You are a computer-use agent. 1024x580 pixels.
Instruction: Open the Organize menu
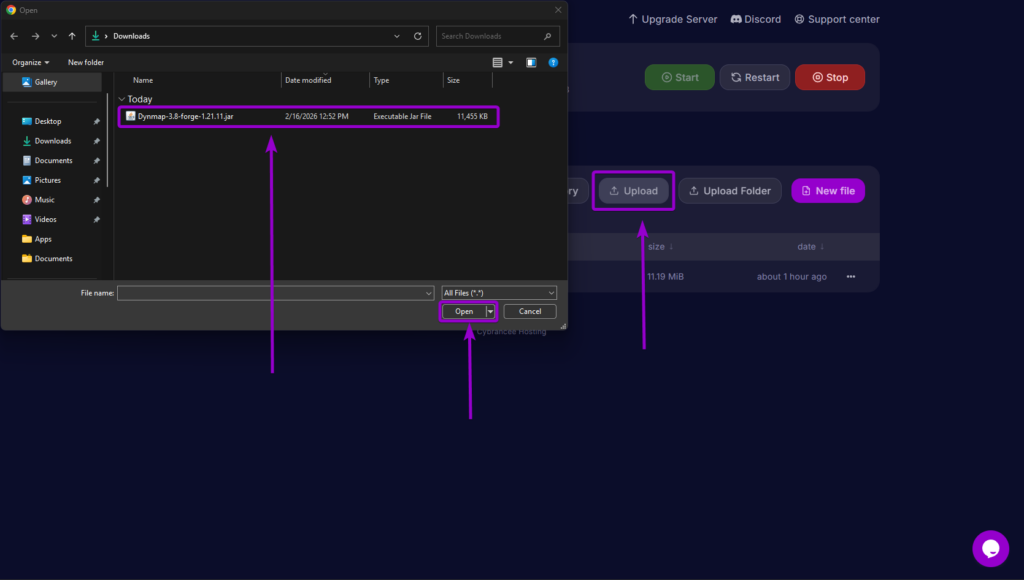tap(30, 62)
